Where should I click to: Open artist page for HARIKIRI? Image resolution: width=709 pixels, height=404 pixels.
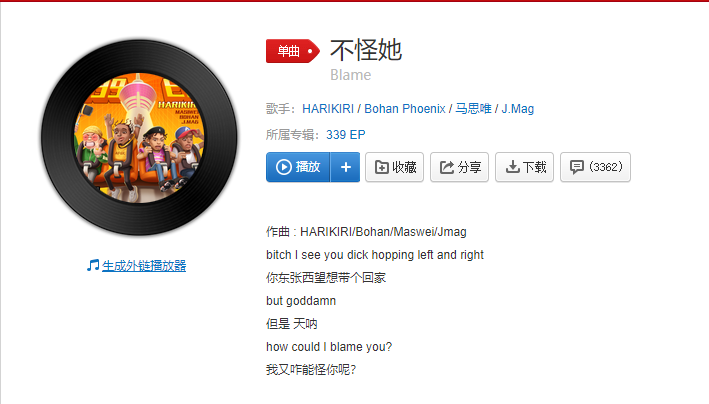(328, 109)
